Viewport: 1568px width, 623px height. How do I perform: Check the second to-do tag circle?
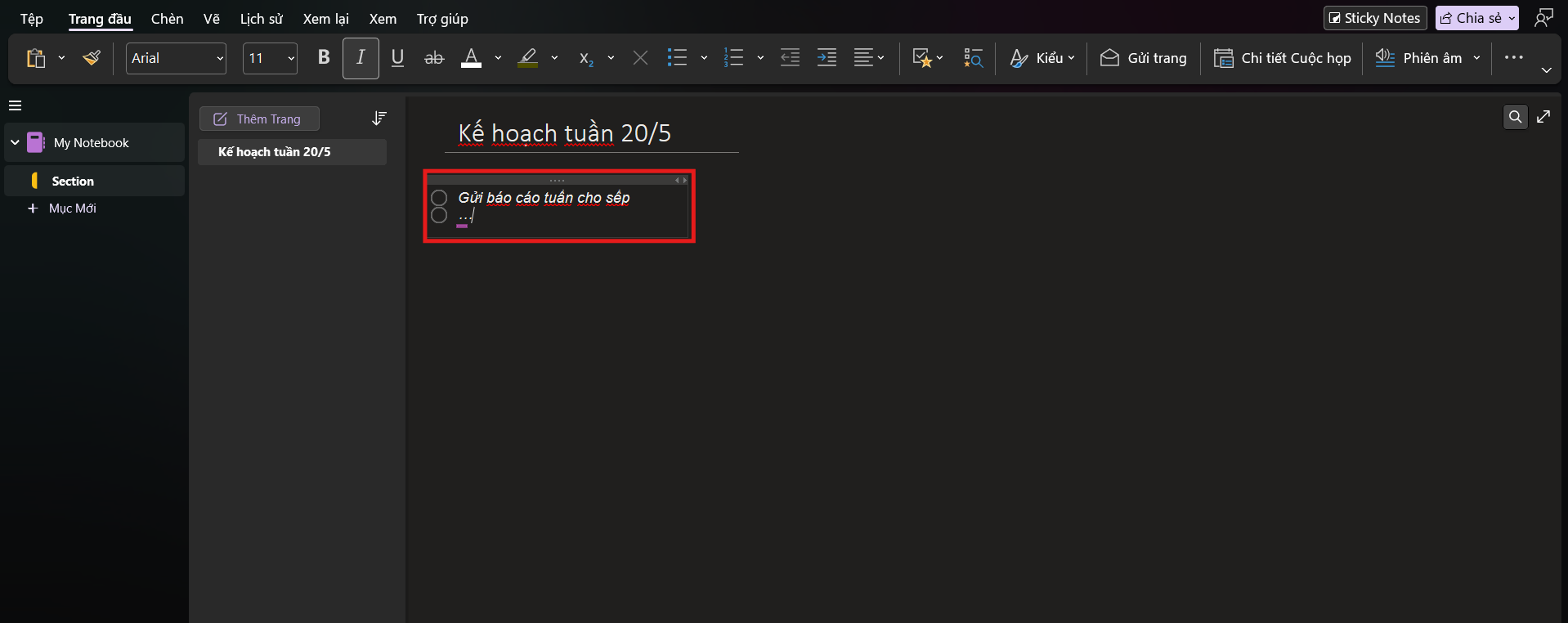(x=439, y=216)
